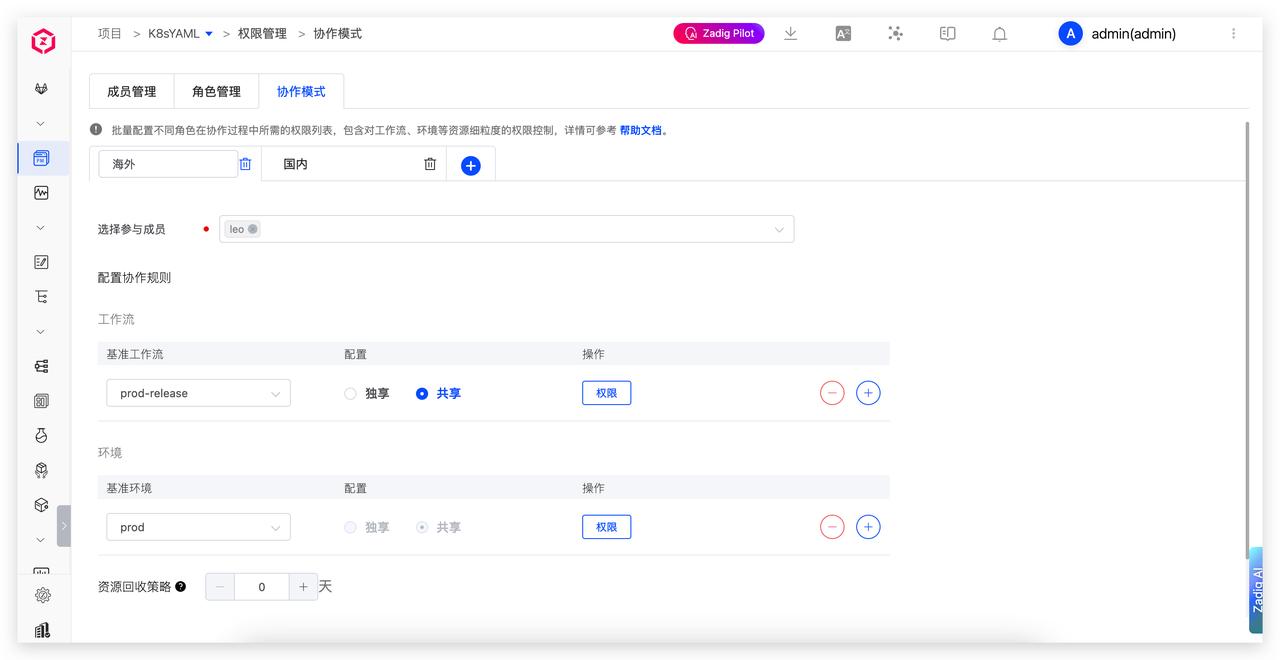Open the prod base environment dropdown

click(198, 527)
